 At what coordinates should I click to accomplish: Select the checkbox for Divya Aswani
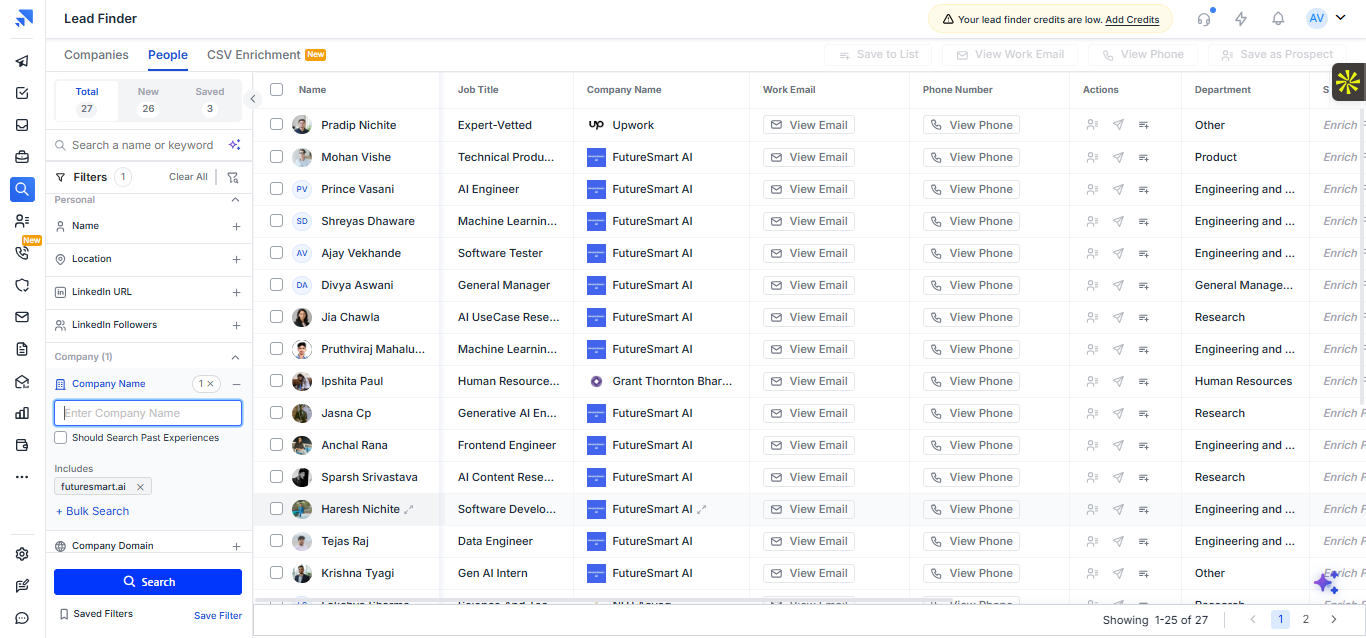coord(277,285)
